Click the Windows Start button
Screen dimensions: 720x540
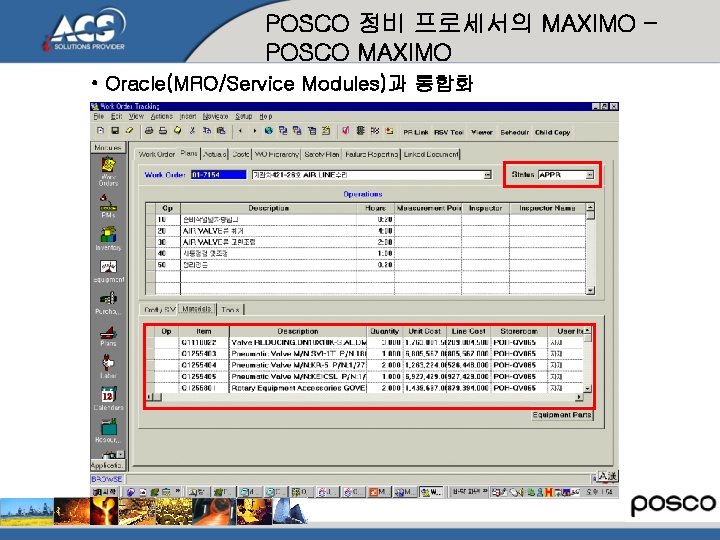coord(105,492)
